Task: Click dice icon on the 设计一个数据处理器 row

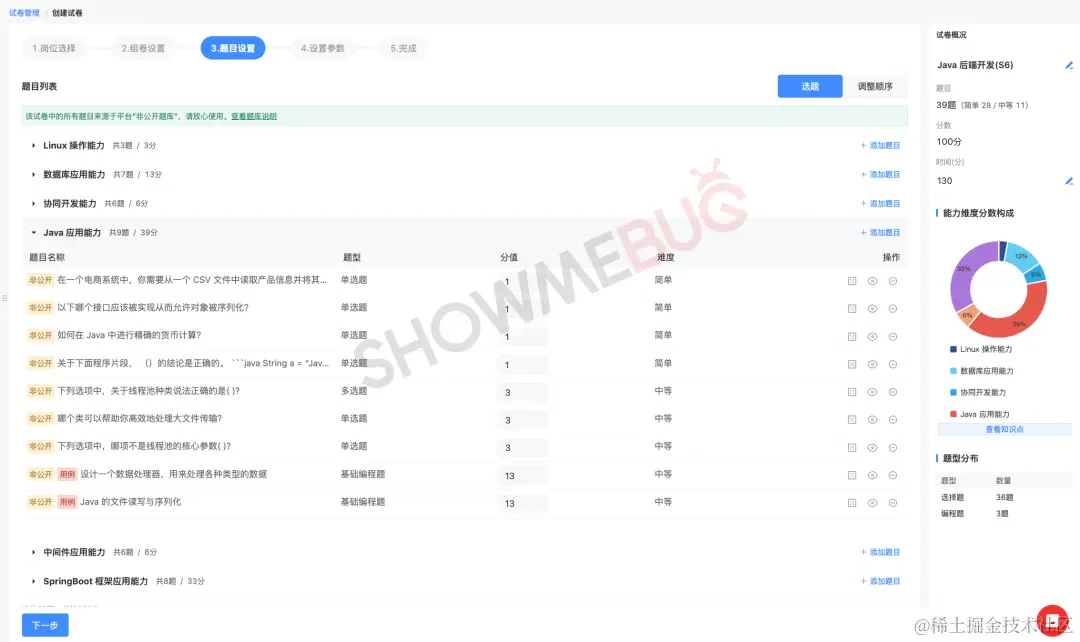Action: pyautogui.click(x=852, y=475)
